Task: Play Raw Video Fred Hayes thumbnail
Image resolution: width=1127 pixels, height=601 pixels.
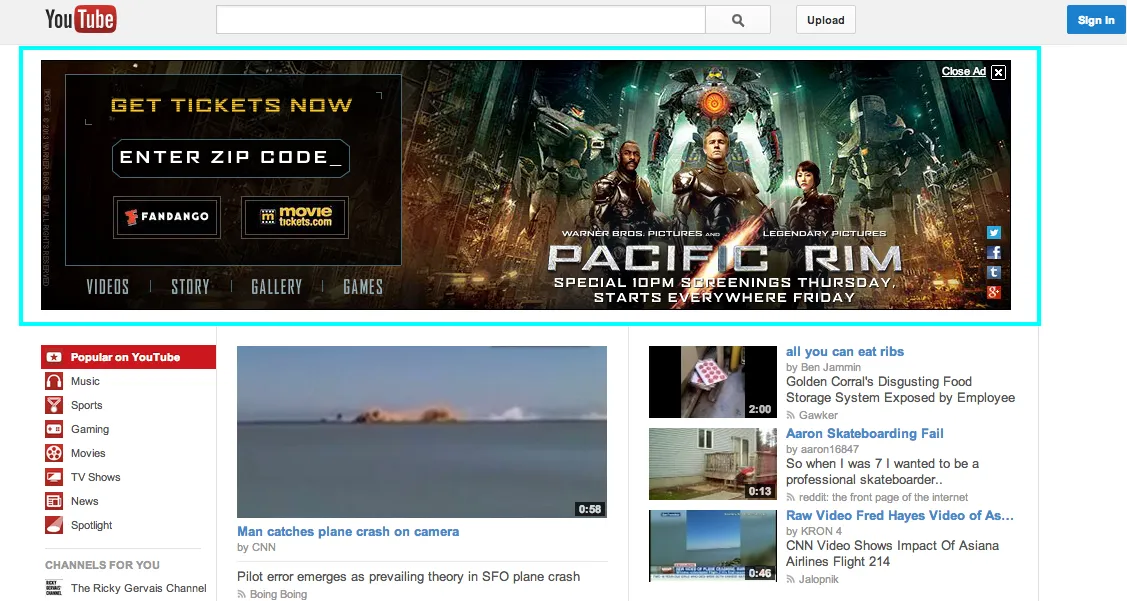Action: coord(712,546)
